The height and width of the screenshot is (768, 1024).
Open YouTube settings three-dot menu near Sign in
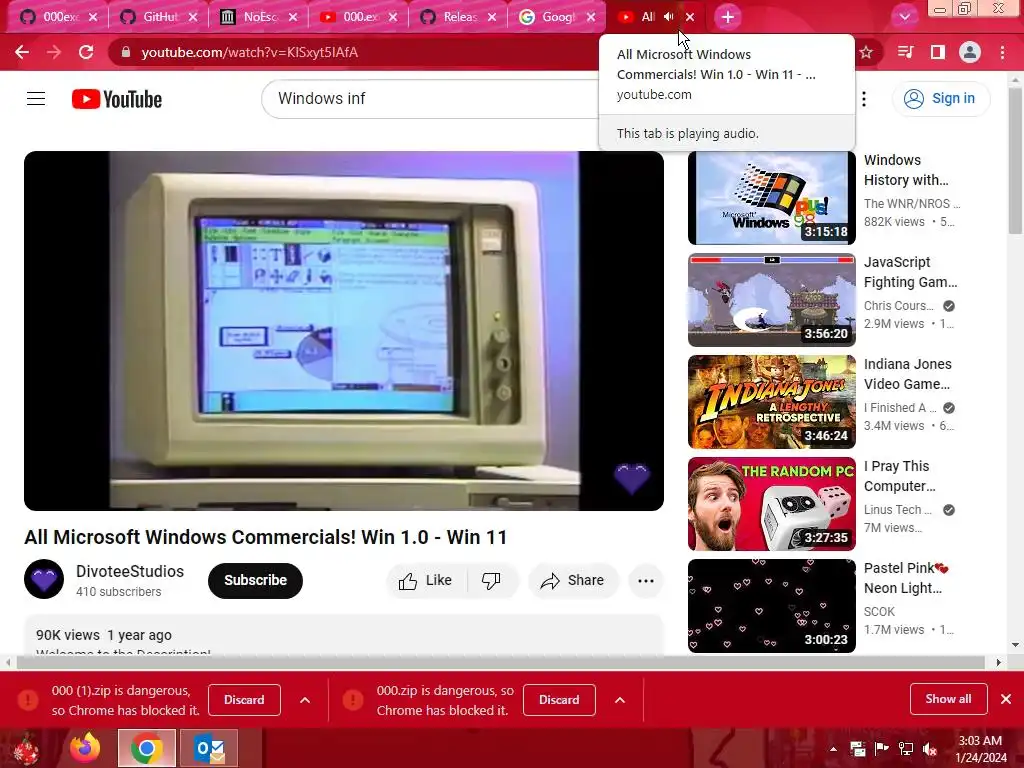click(864, 99)
